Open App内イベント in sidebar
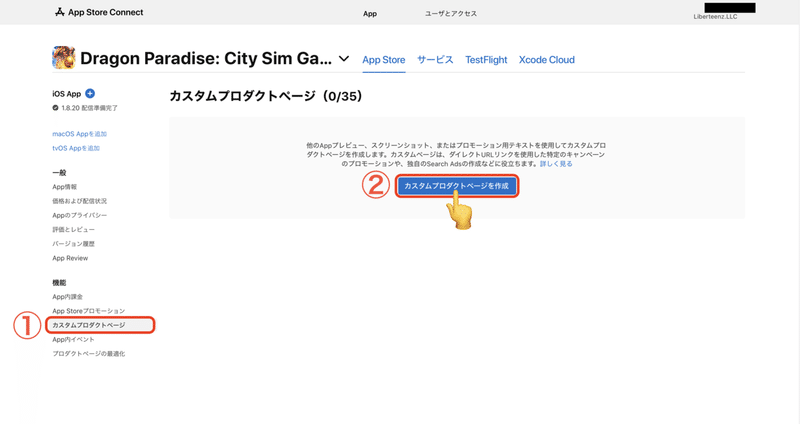The image size is (800, 424). click(73, 339)
